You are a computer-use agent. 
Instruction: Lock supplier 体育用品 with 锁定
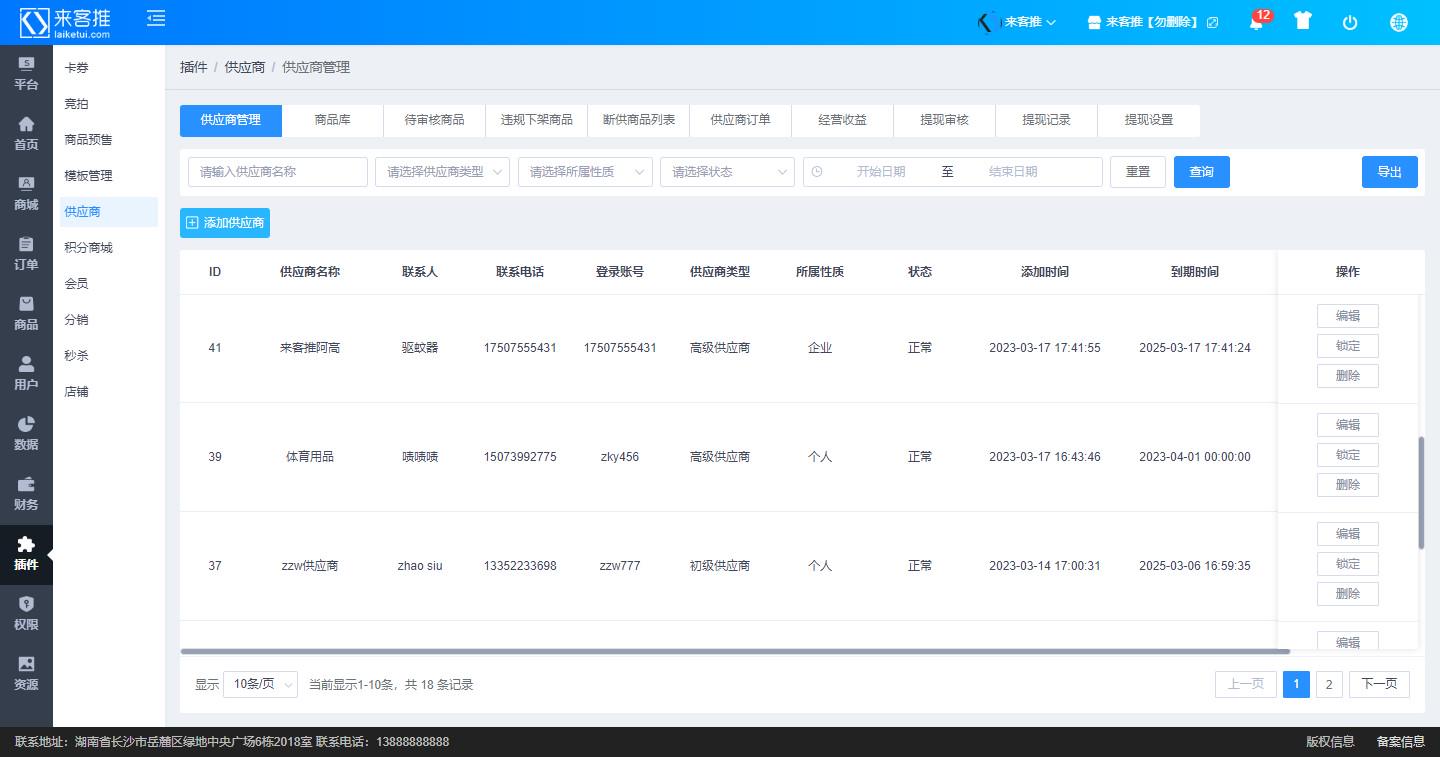(x=1347, y=455)
